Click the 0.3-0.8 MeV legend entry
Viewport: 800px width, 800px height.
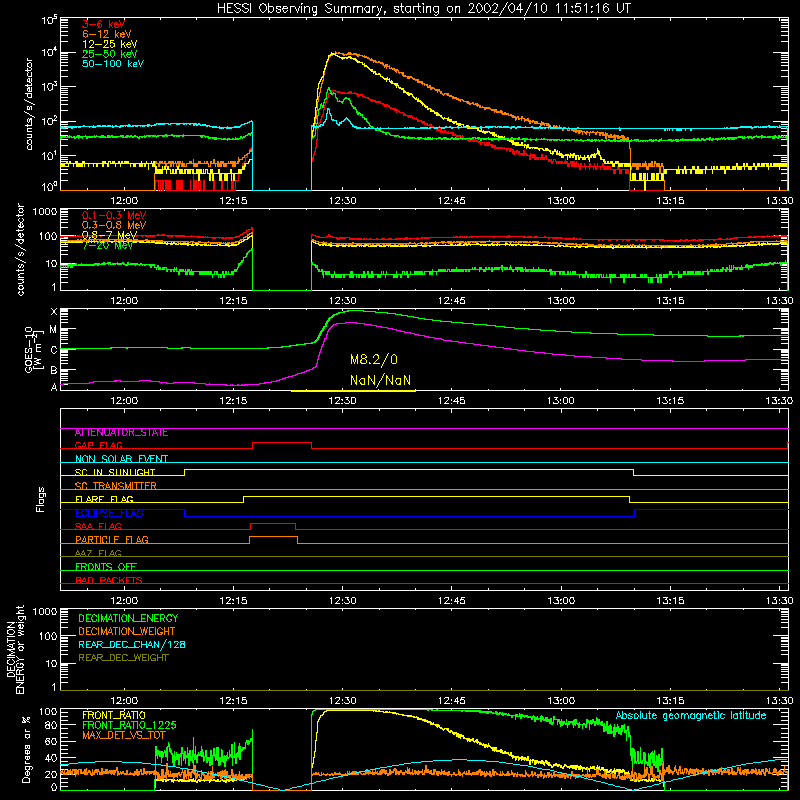114,225
